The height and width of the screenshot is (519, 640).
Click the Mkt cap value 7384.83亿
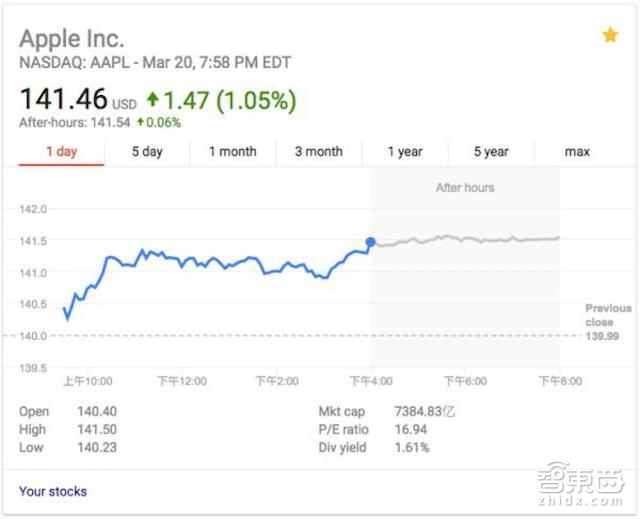(x=418, y=412)
